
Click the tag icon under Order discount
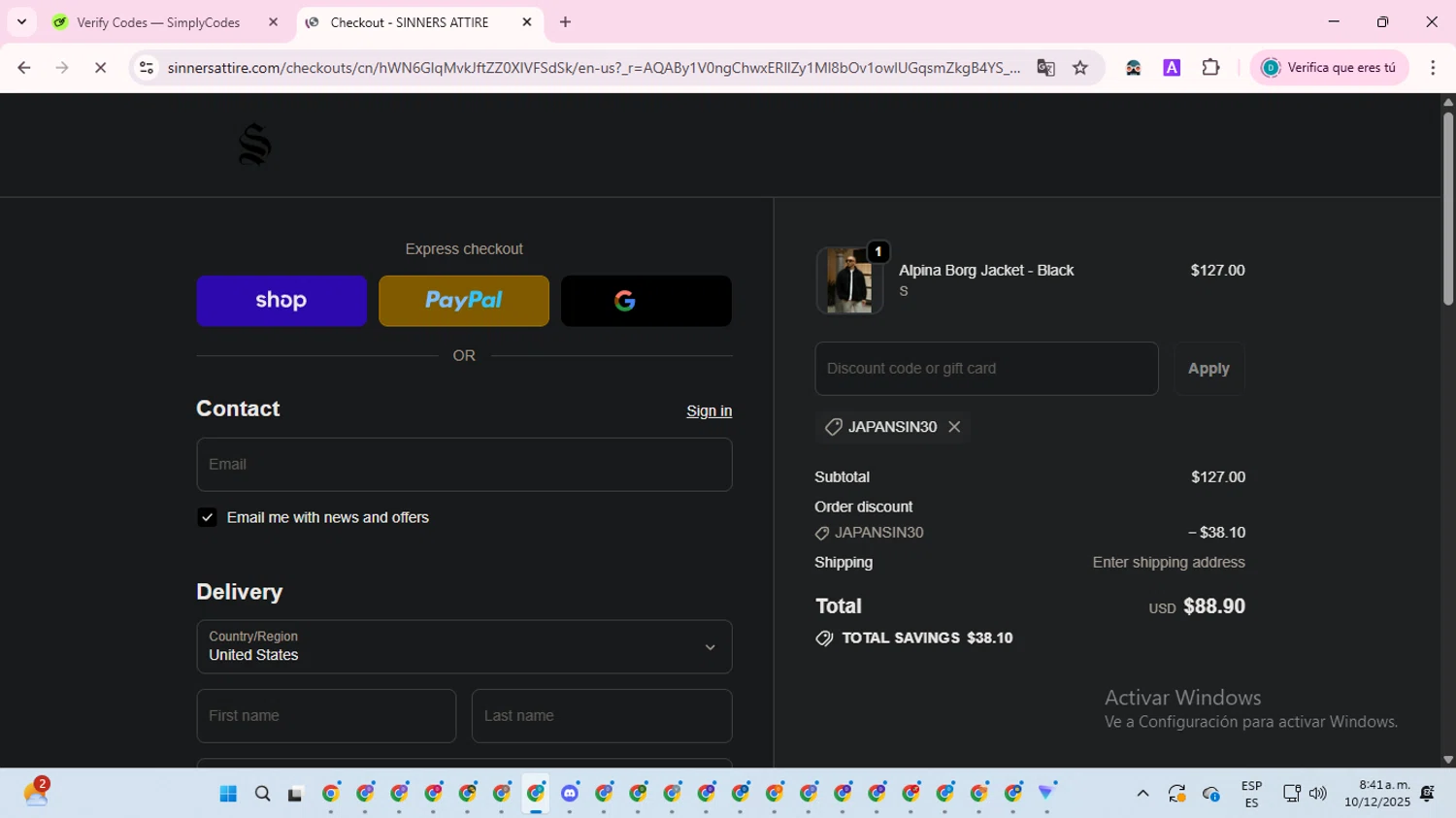click(x=822, y=534)
